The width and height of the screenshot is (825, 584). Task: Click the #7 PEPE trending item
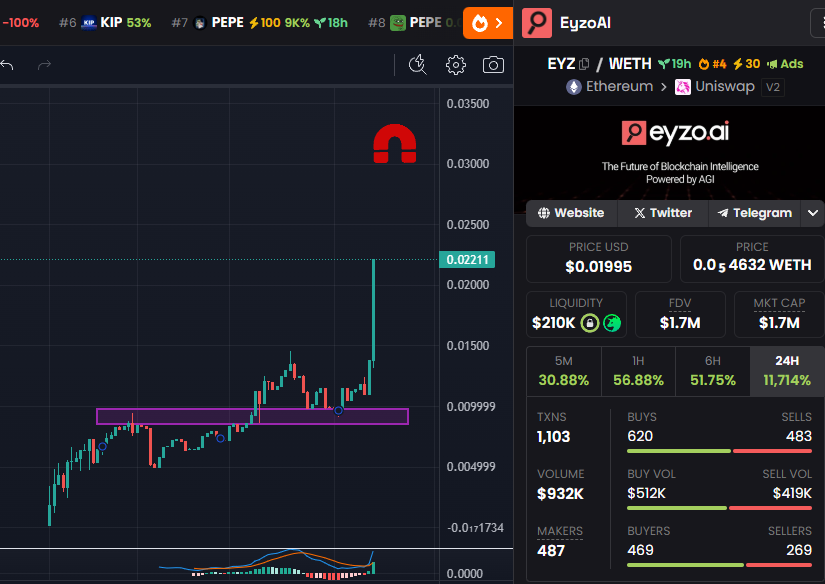(x=260, y=23)
